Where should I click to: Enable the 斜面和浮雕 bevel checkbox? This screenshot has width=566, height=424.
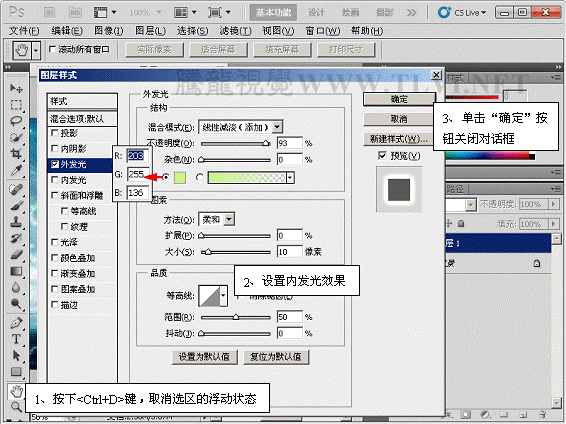(x=55, y=195)
